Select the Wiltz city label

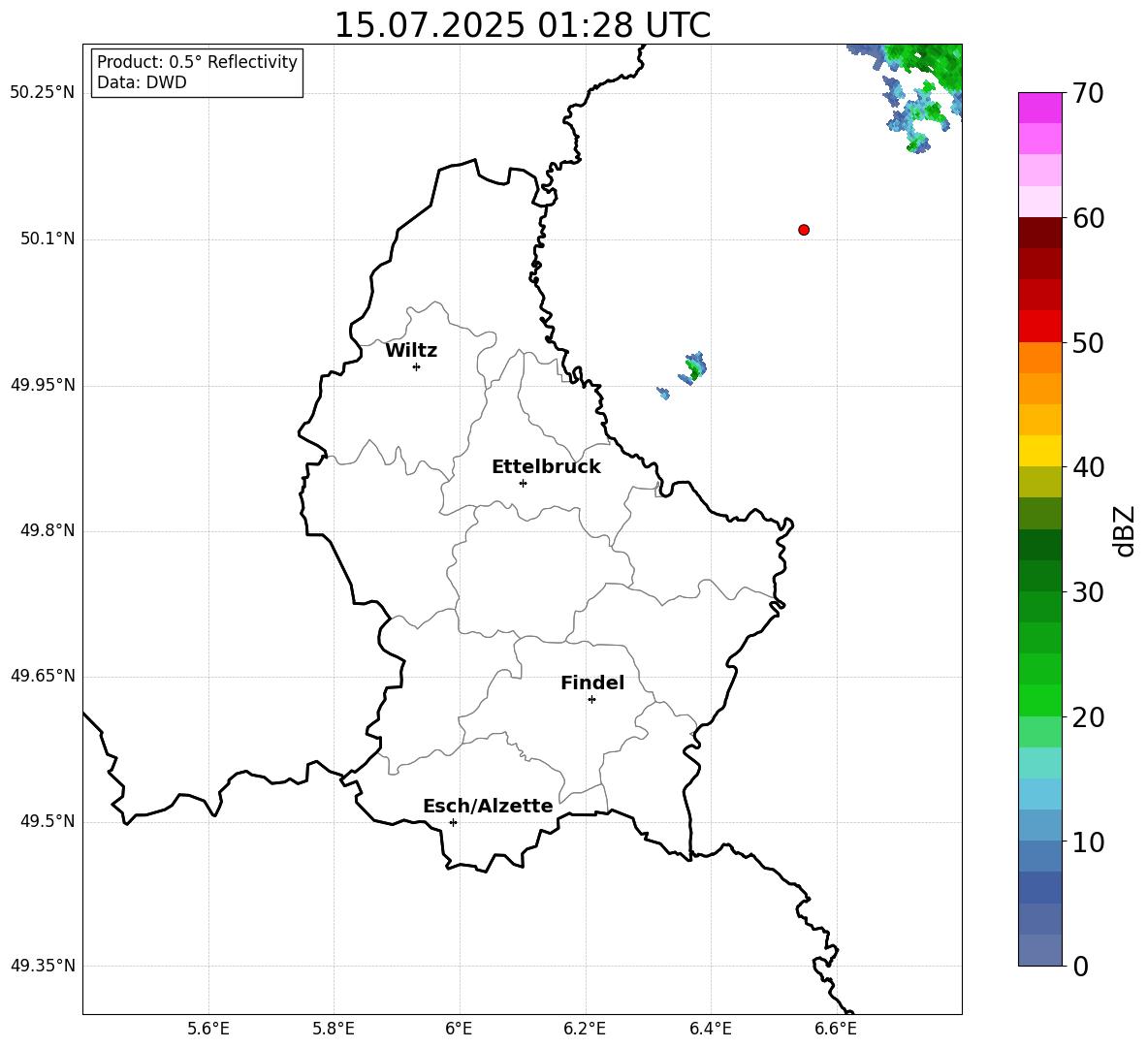pos(411,351)
